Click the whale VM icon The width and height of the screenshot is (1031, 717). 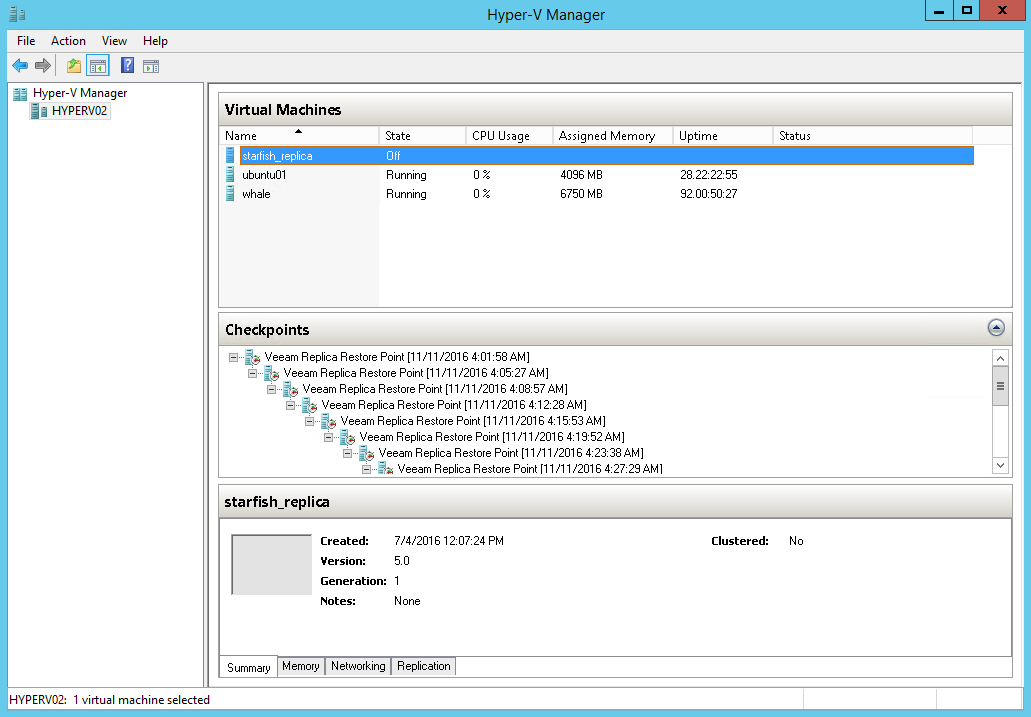coord(229,193)
